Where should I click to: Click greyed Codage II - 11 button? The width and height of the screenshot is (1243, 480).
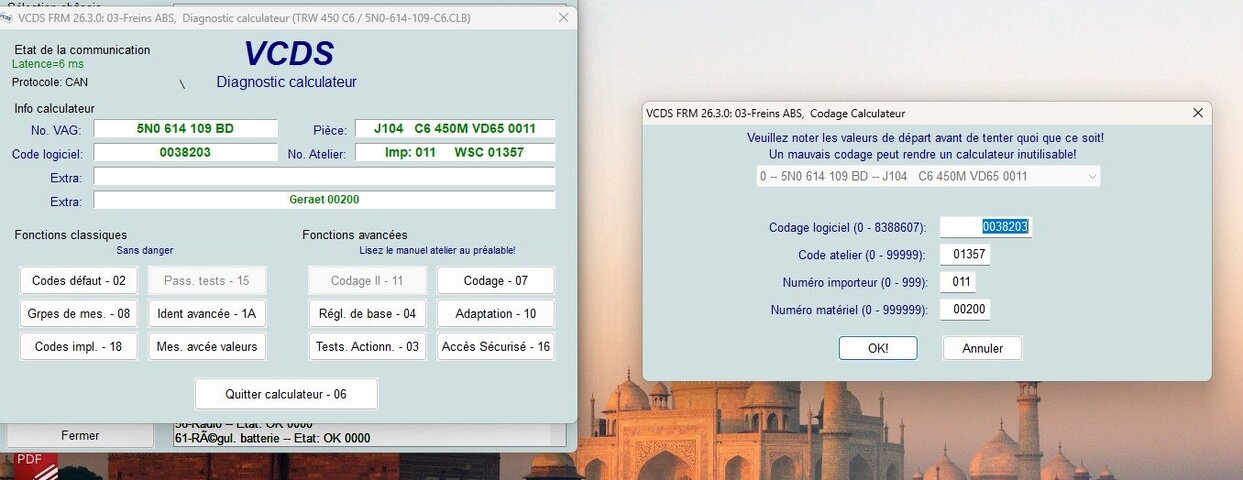pyautogui.click(x=367, y=281)
